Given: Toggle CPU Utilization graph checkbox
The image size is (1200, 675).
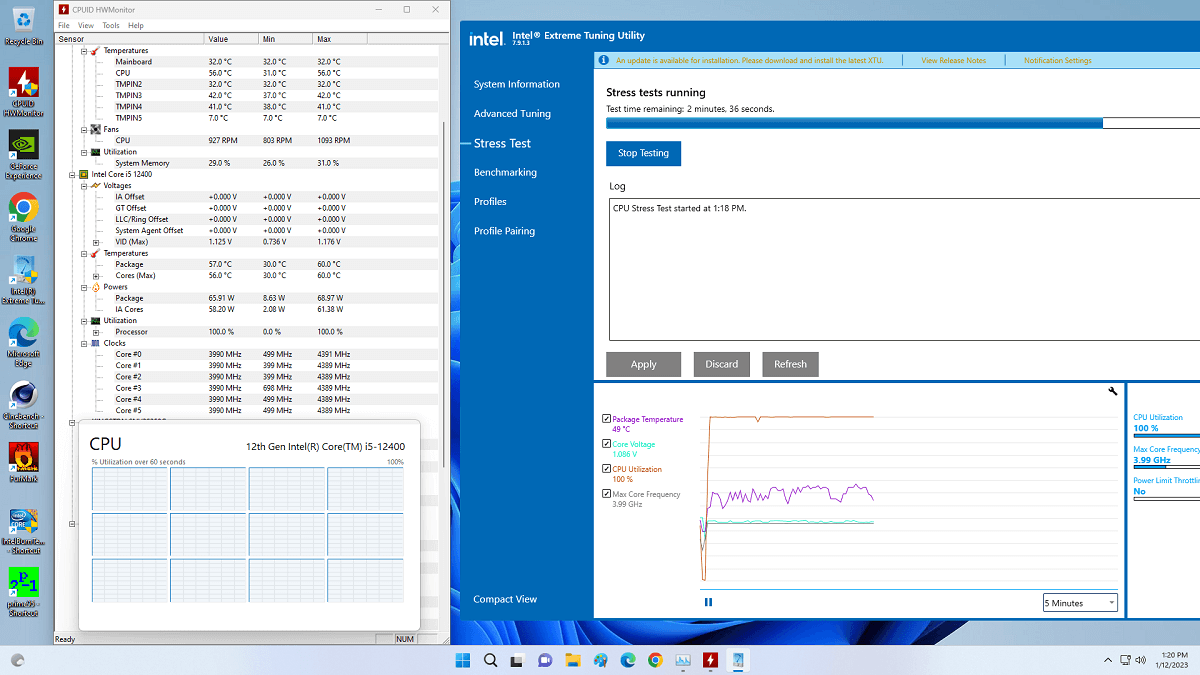Looking at the screenshot, I should (x=607, y=469).
